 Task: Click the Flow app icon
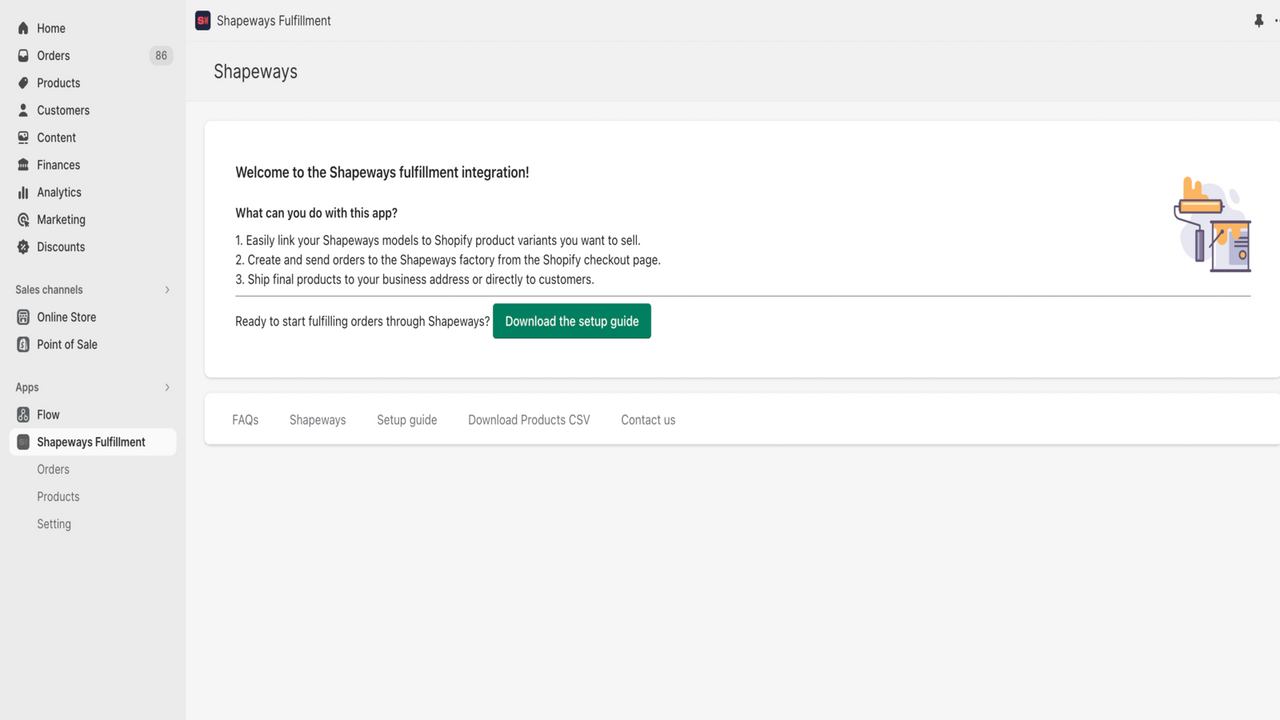point(22,414)
